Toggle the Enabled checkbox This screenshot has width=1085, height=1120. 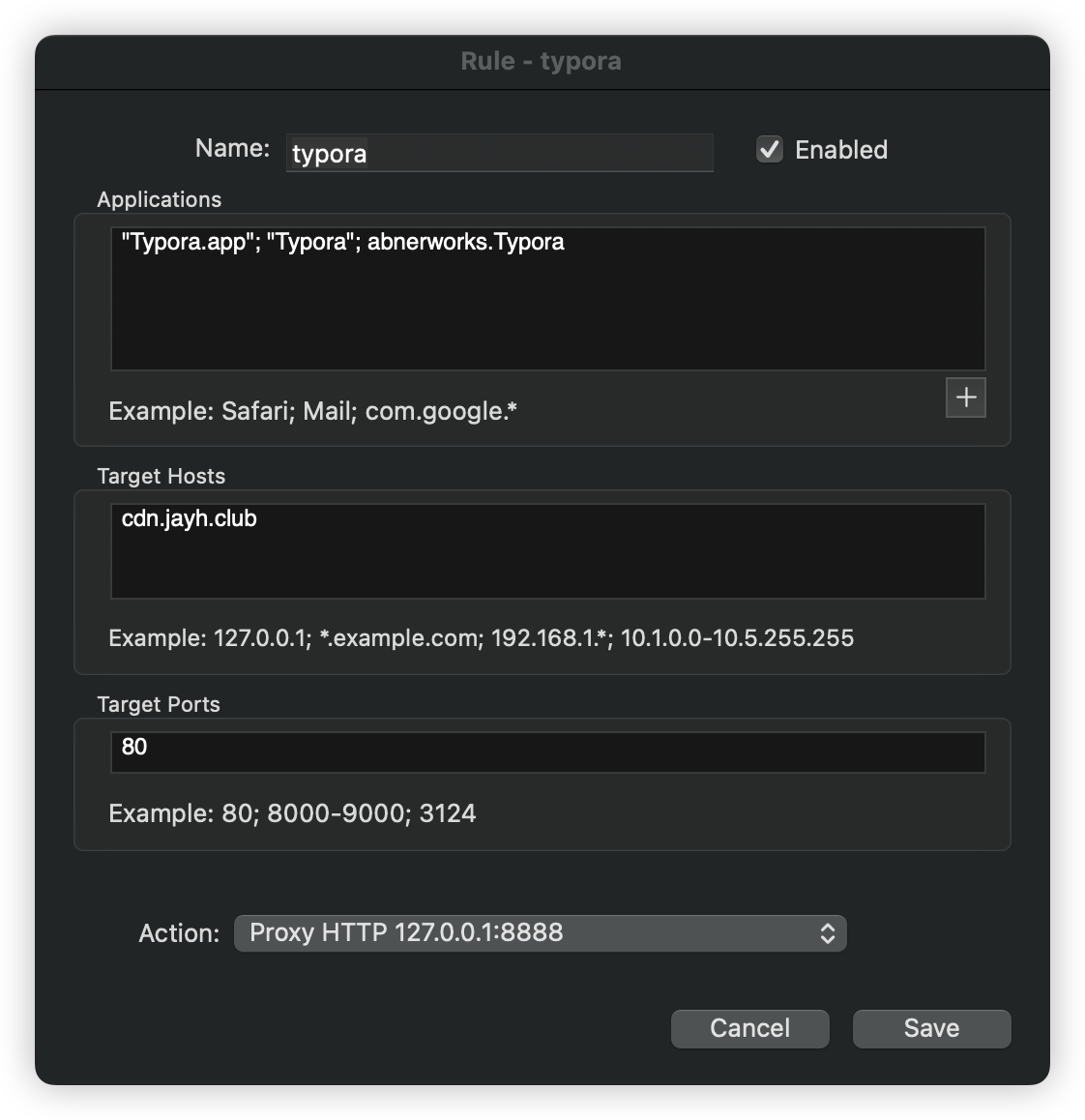(770, 150)
